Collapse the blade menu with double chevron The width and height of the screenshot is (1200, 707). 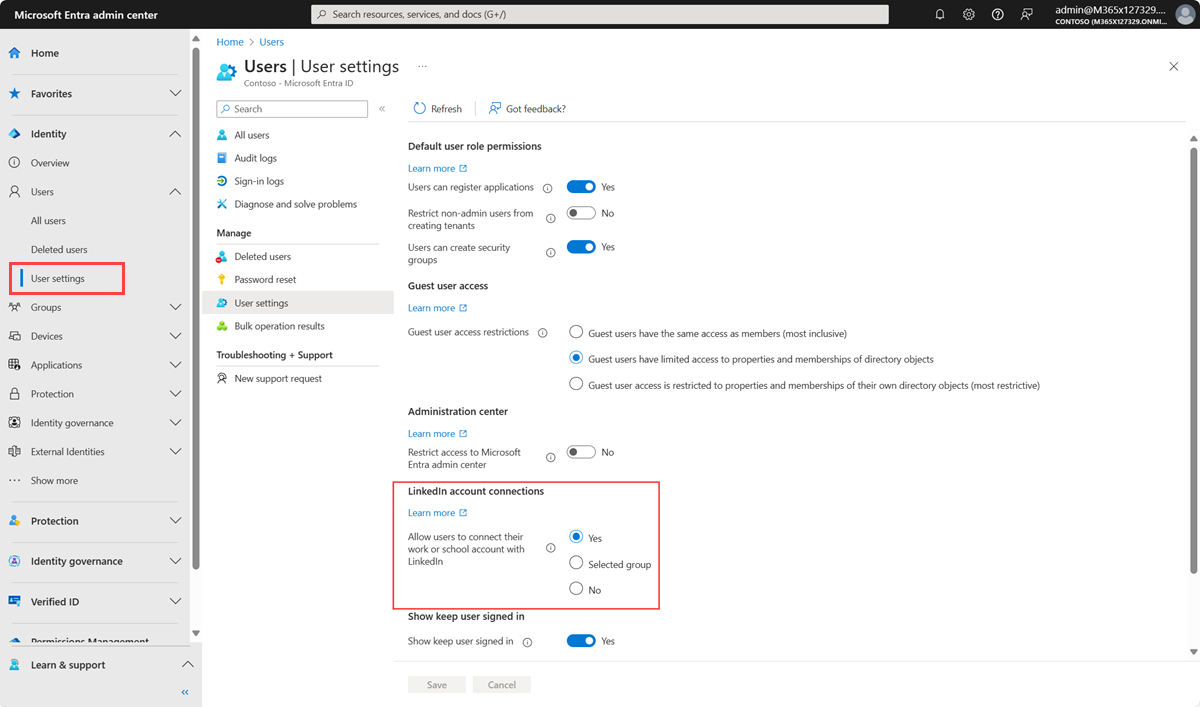[x=382, y=108]
